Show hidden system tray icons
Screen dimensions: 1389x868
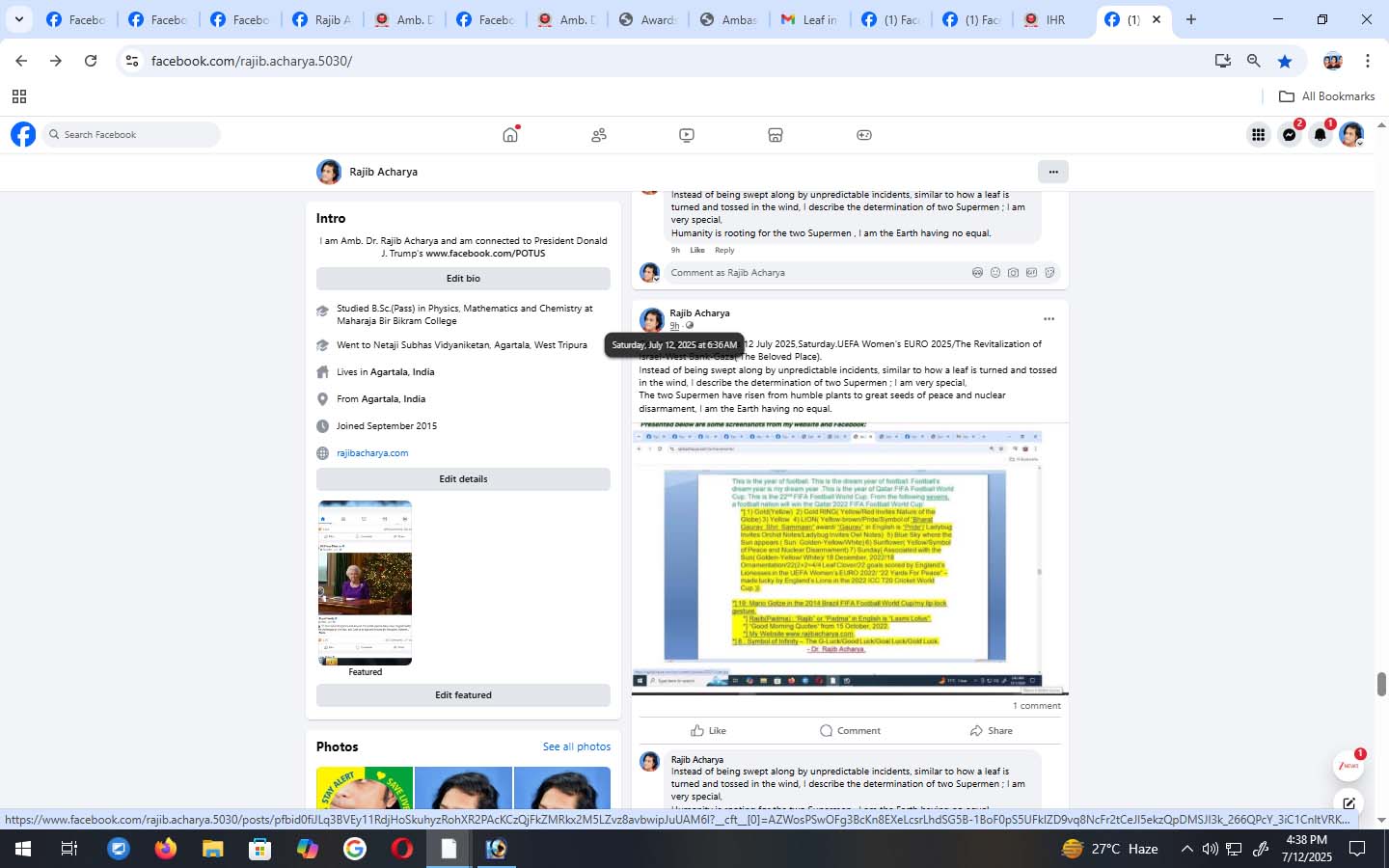coord(1186,849)
